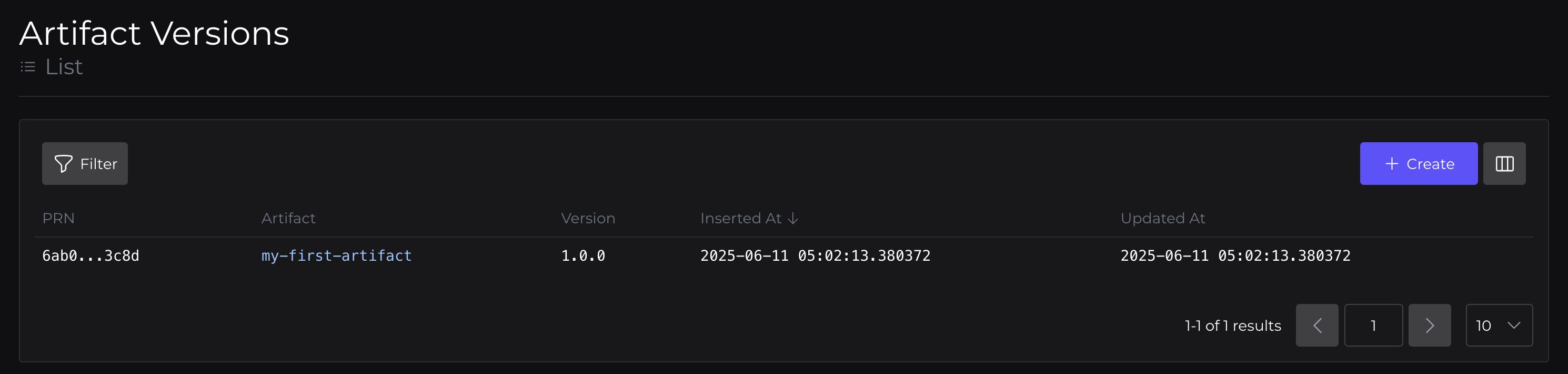Open the column visibility toggle icon
Screen dimensions: 1568x374
point(1504,164)
